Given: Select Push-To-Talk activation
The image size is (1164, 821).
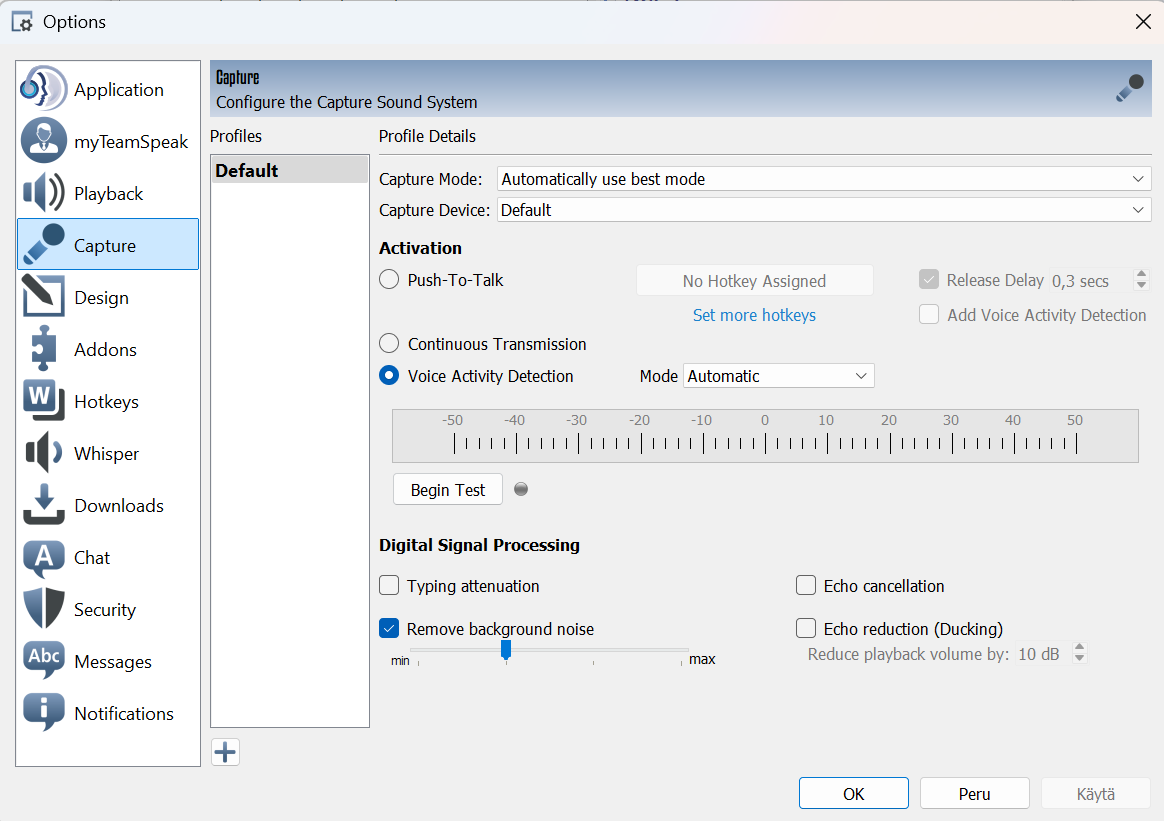Looking at the screenshot, I should tap(389, 280).
